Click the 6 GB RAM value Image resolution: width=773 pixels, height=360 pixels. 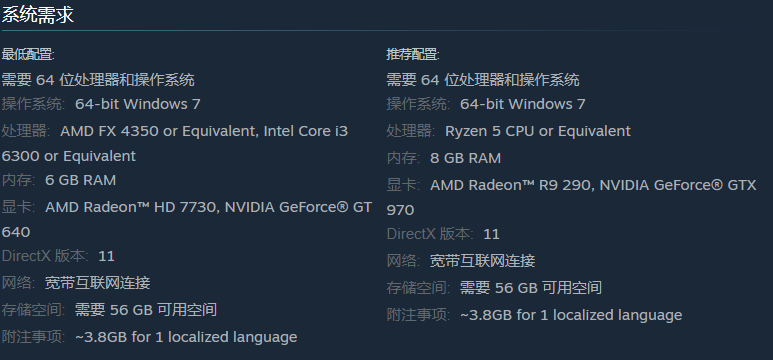(80, 180)
